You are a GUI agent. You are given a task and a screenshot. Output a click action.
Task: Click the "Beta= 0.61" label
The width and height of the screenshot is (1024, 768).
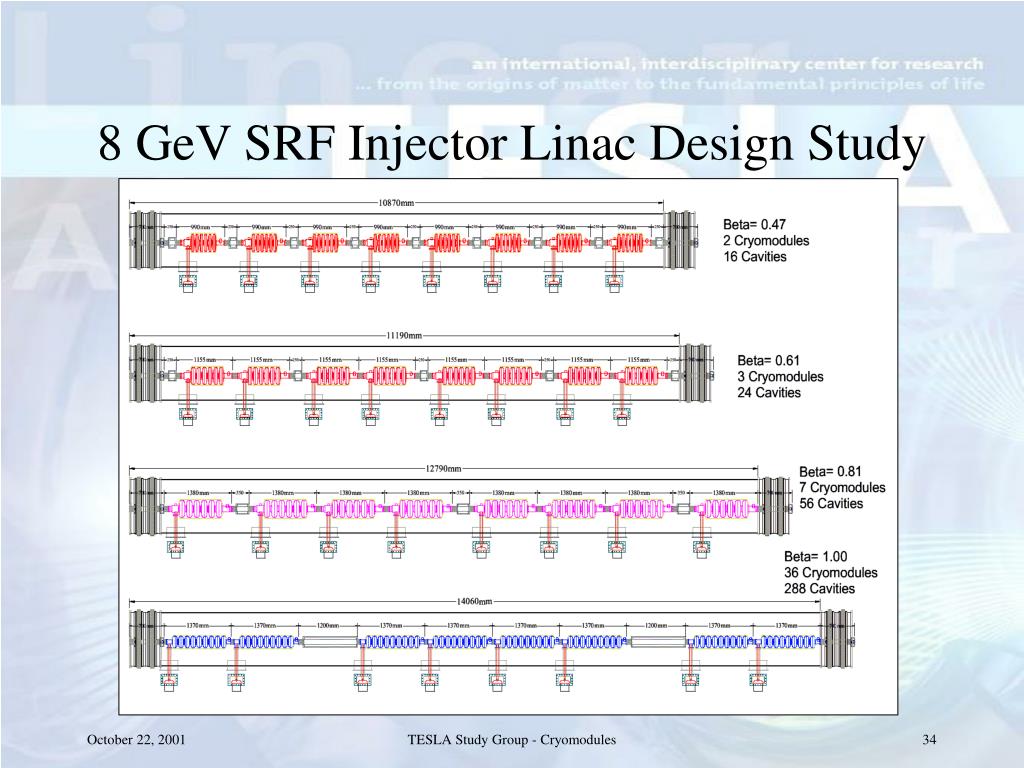pos(769,360)
